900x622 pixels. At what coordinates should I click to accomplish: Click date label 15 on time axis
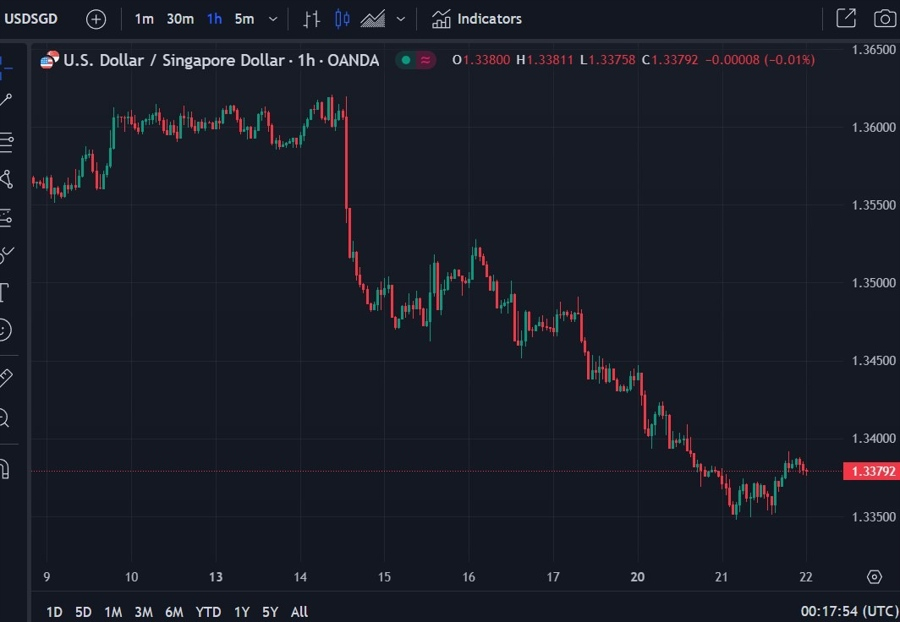tap(384, 577)
